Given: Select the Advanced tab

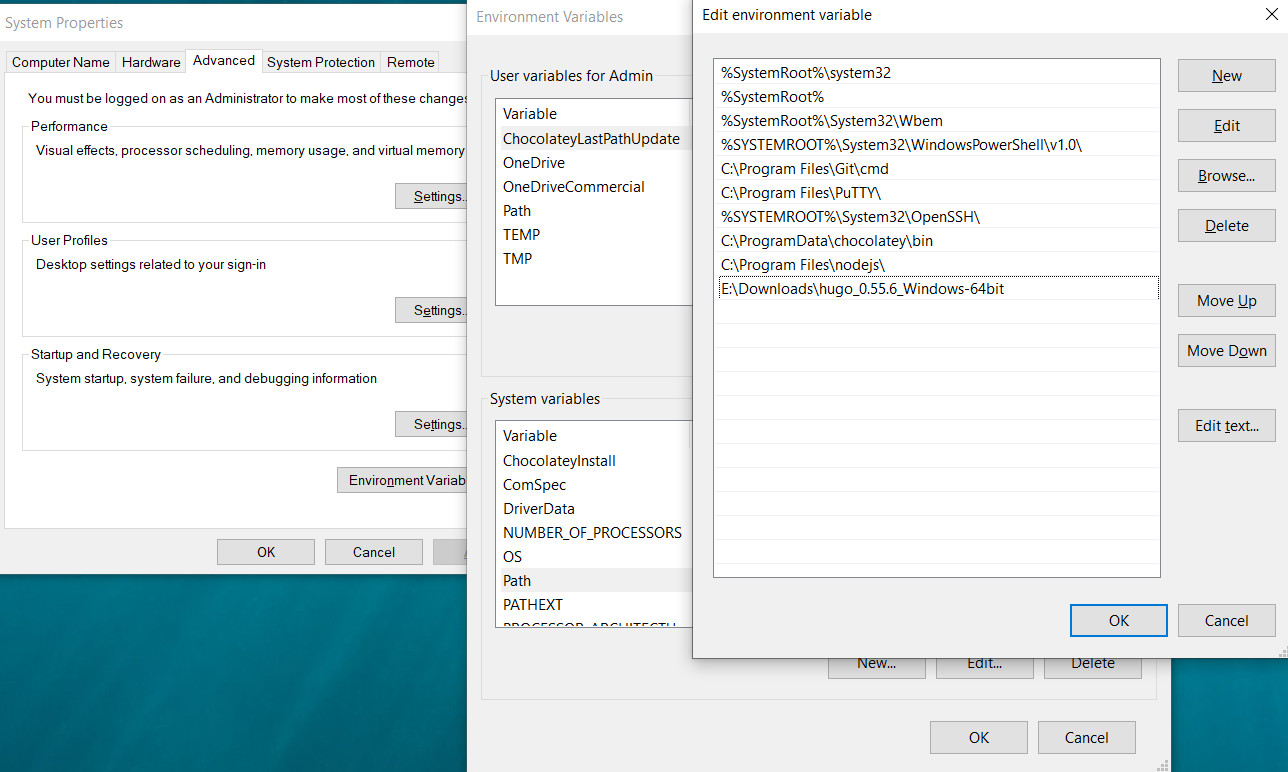Looking at the screenshot, I should click(224, 61).
